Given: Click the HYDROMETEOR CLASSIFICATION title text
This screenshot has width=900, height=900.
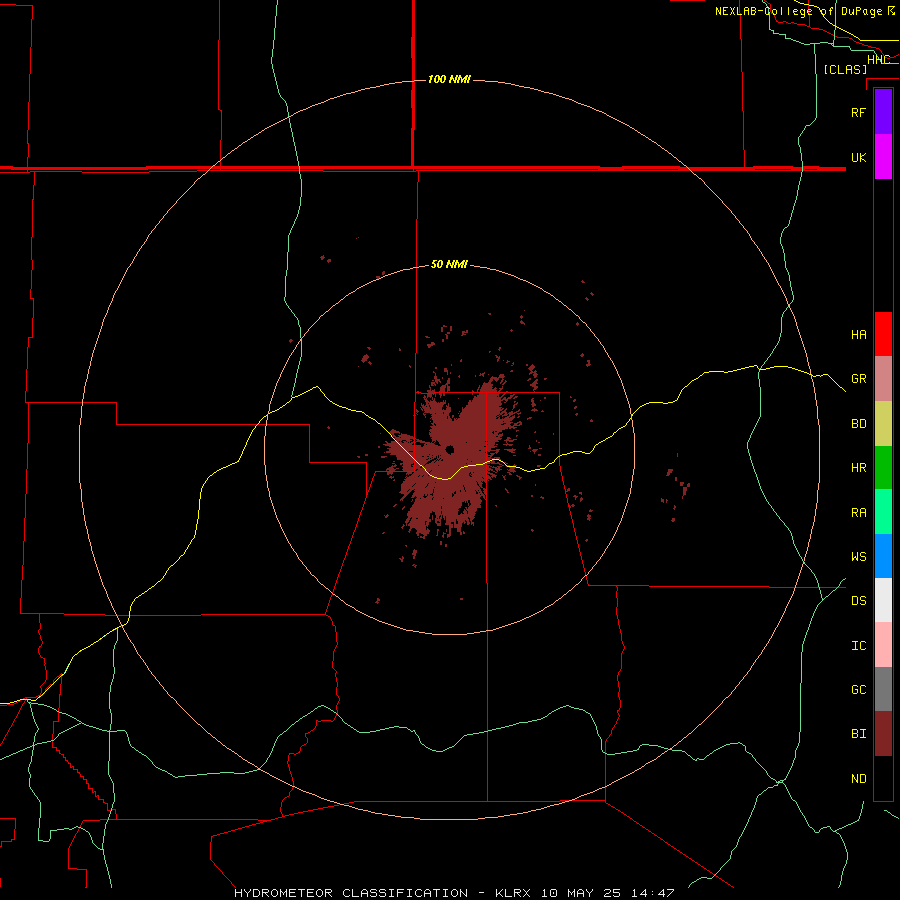Looking at the screenshot, I should click(x=351, y=893).
